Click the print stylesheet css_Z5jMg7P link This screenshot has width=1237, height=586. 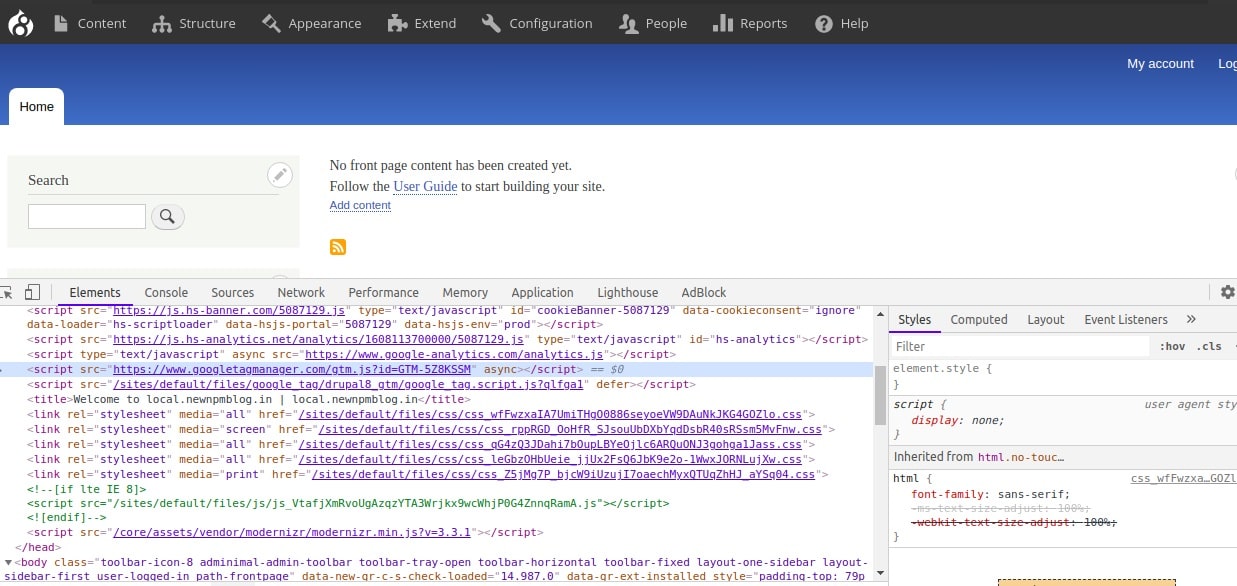tap(563, 474)
